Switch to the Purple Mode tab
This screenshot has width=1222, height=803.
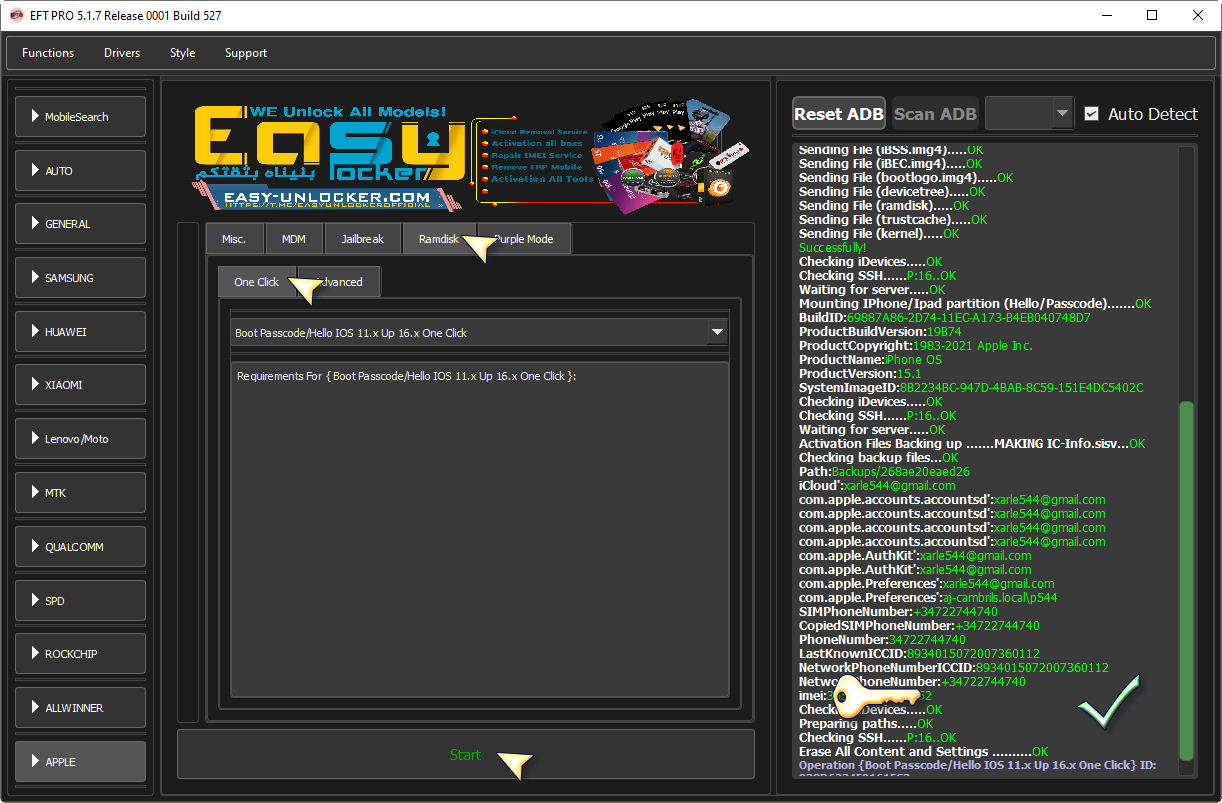pos(525,239)
